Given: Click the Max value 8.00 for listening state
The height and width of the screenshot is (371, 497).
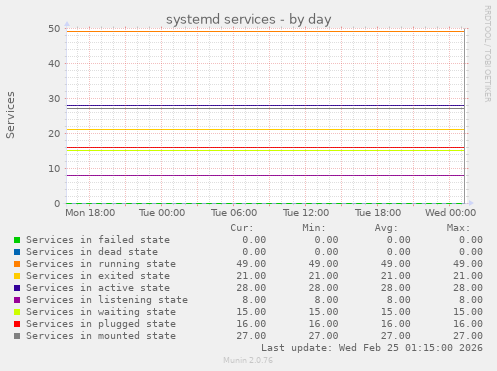Looking at the screenshot, I should click(471, 300).
